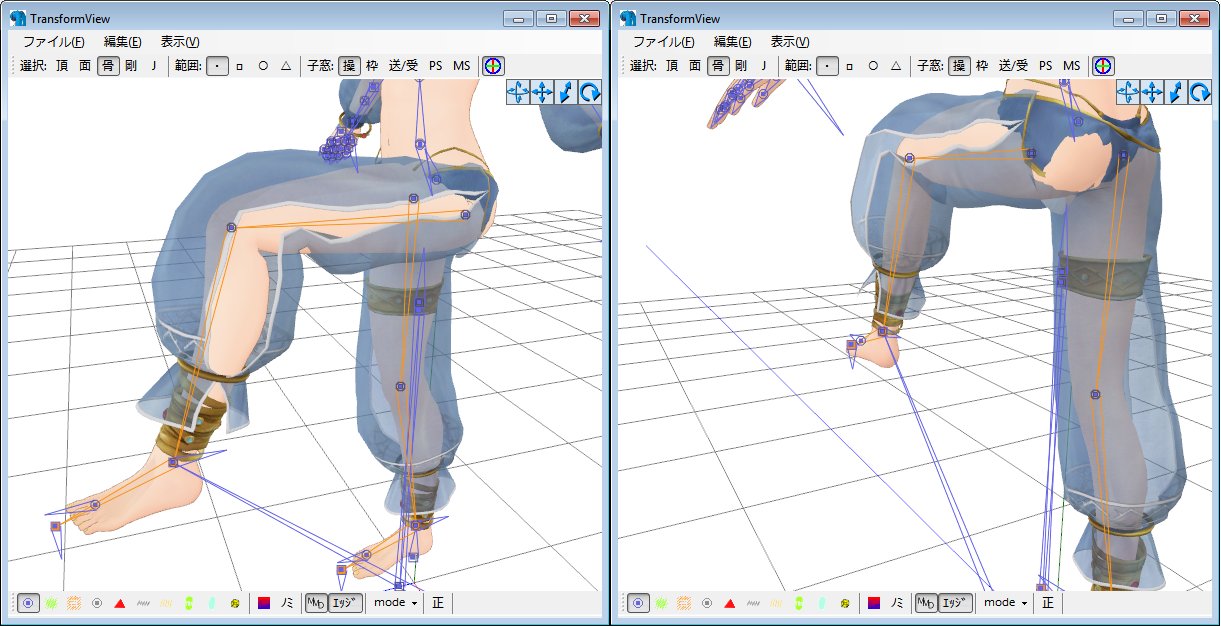Toggle red triangle display icon in left window
This screenshot has width=1221, height=626.
point(120,603)
